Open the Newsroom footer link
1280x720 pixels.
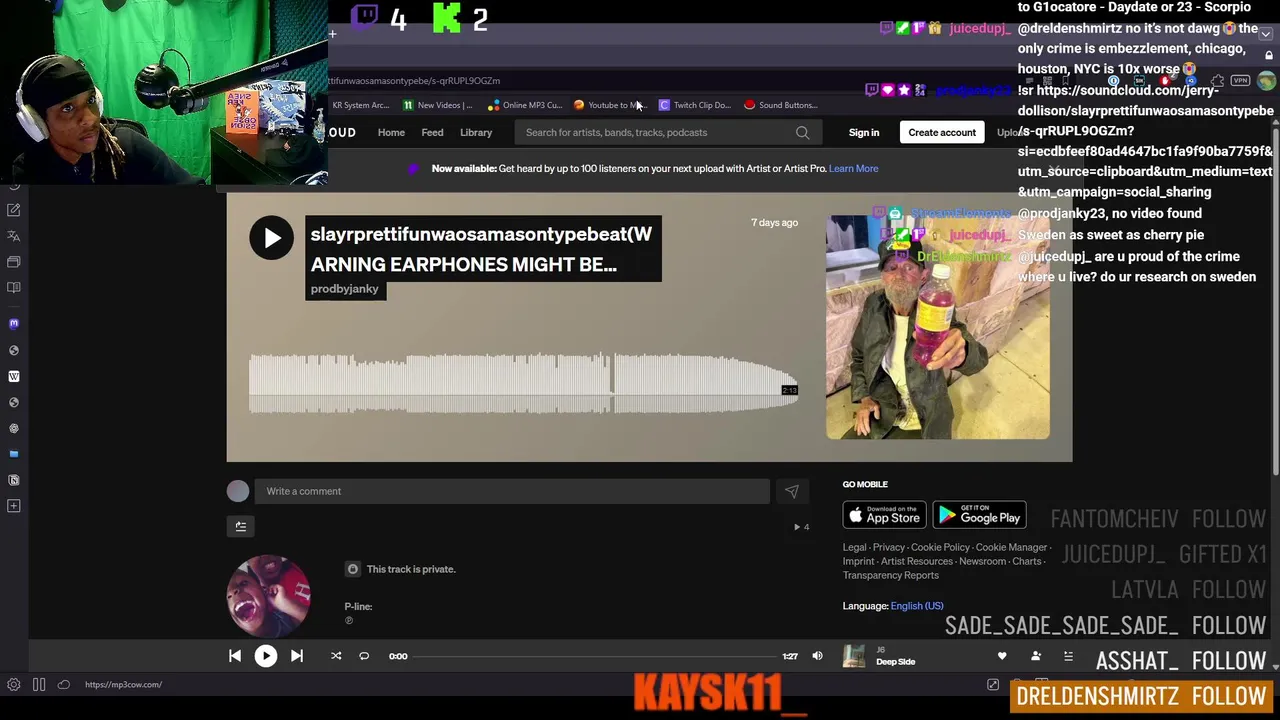(x=982, y=561)
